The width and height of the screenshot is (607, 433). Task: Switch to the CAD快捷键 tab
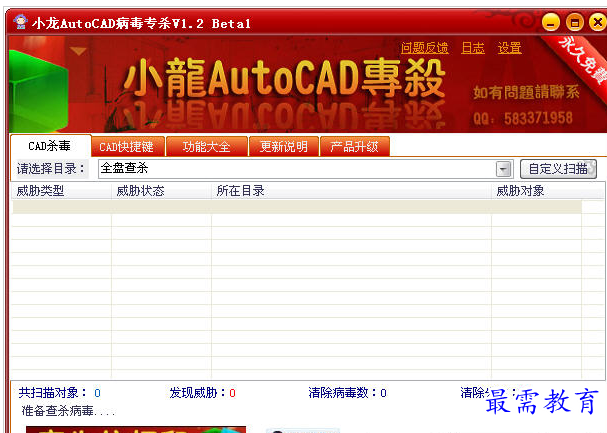(128, 147)
